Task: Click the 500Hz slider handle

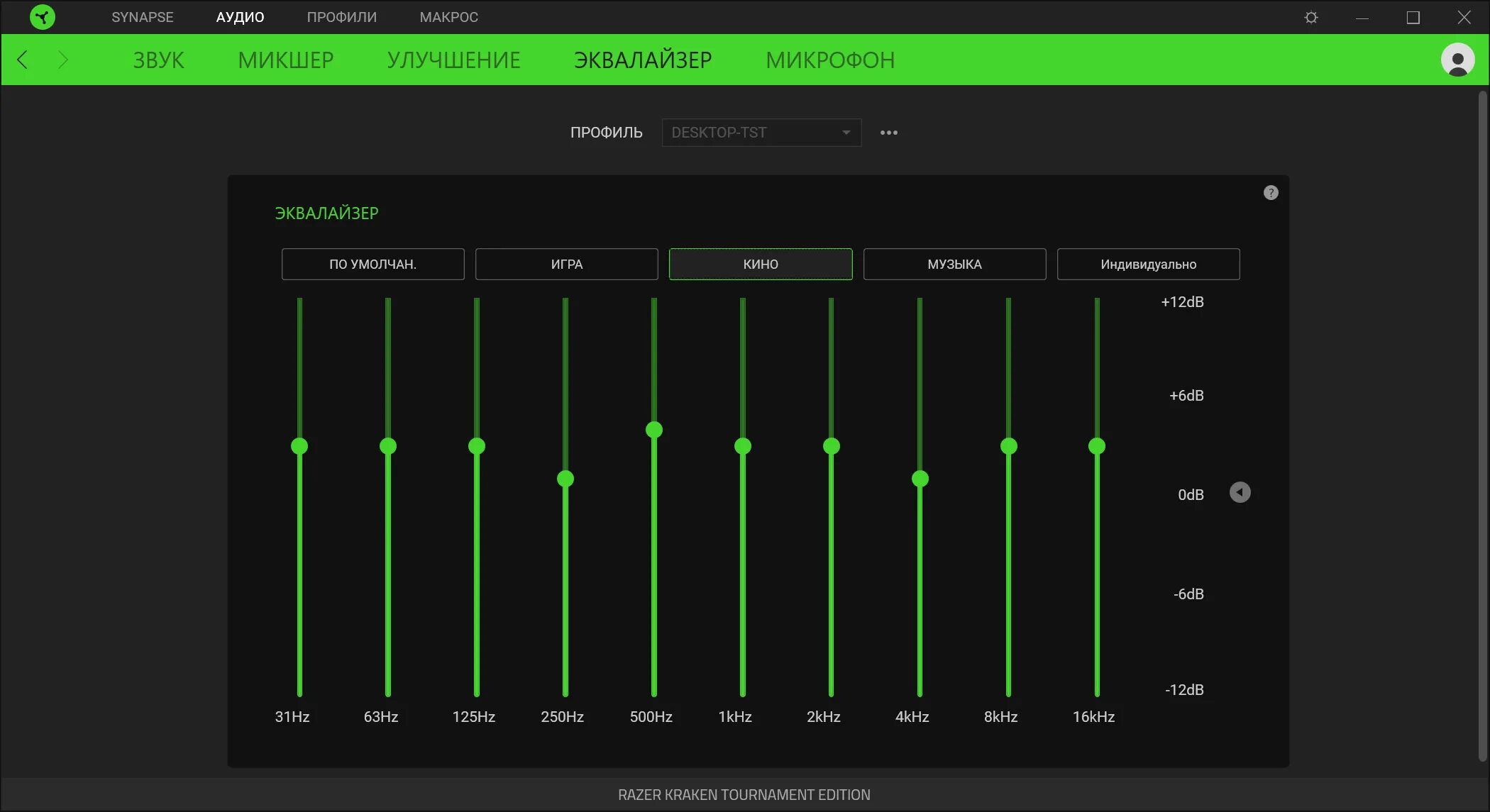Action: [654, 430]
